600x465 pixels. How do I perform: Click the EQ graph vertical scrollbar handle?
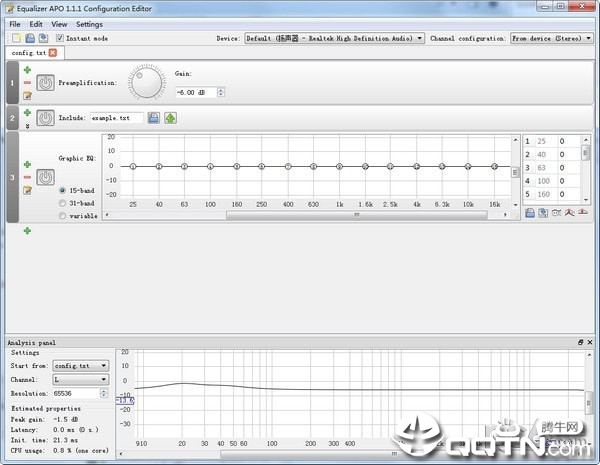click(515, 172)
